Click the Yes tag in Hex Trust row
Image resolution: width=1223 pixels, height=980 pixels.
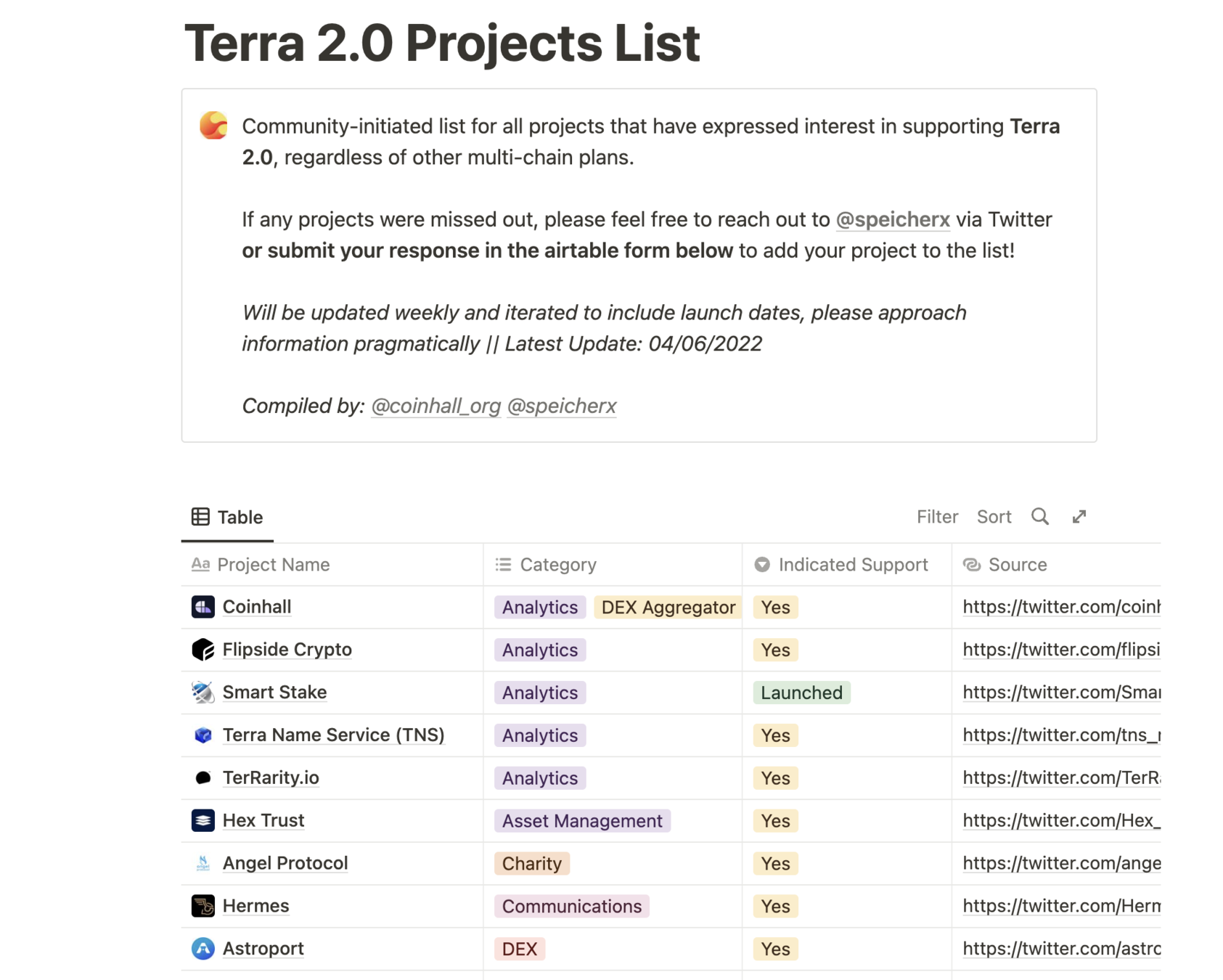click(775, 821)
